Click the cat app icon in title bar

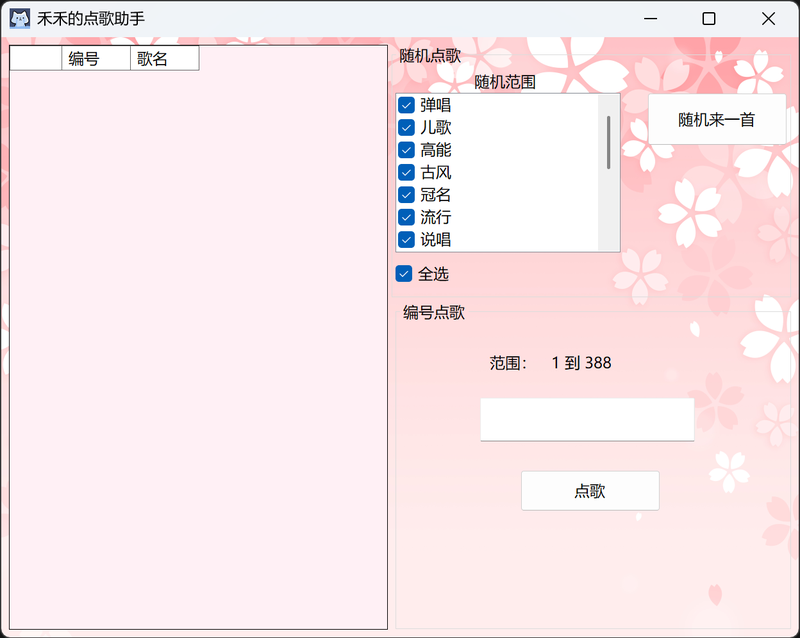point(20,19)
